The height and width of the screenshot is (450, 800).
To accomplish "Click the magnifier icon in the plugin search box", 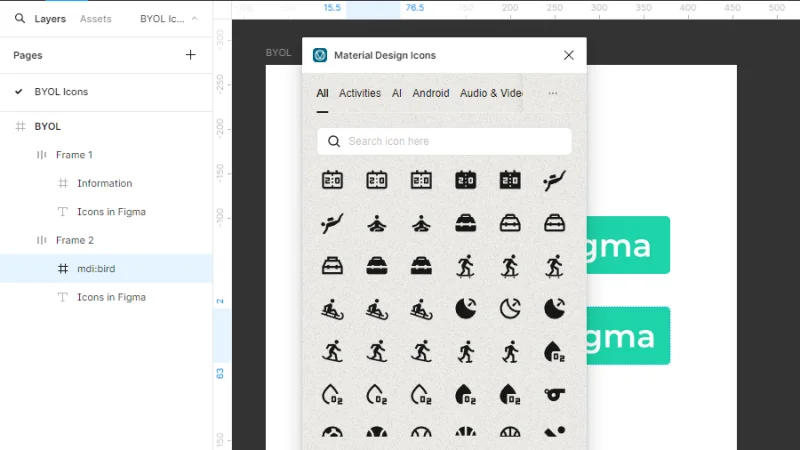I will click(334, 141).
